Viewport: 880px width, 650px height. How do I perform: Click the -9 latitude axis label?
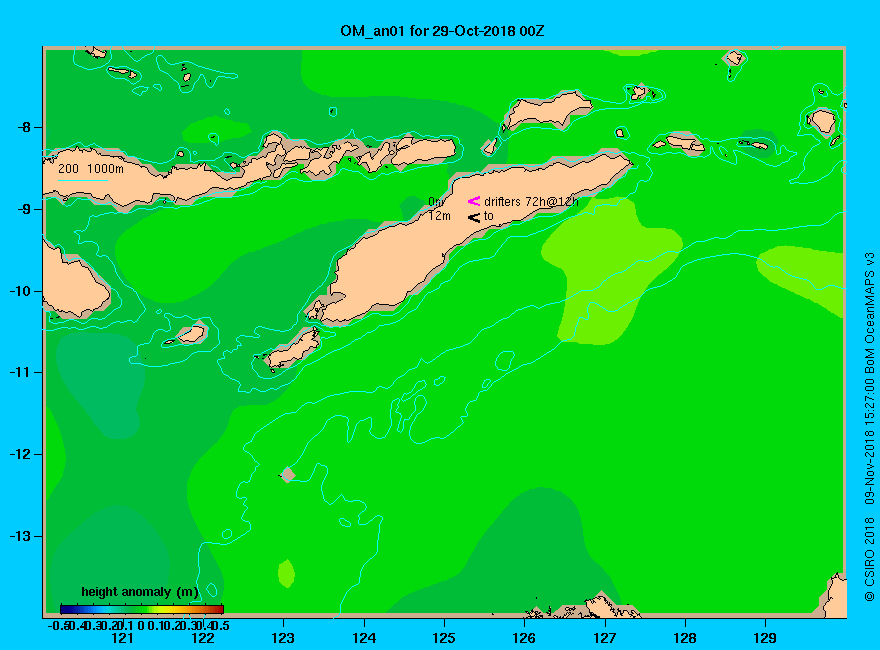[x=24, y=209]
